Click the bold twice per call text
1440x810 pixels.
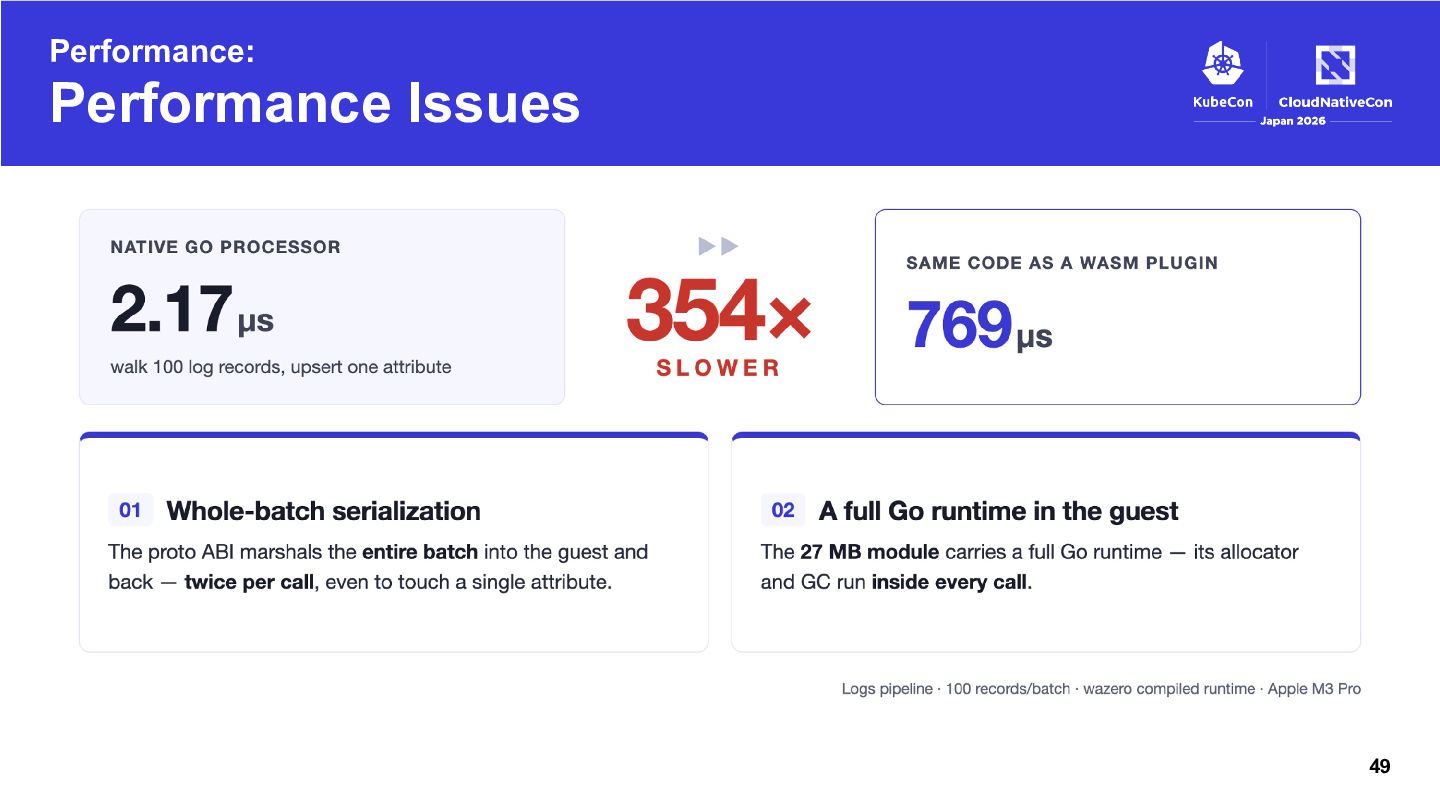(249, 582)
